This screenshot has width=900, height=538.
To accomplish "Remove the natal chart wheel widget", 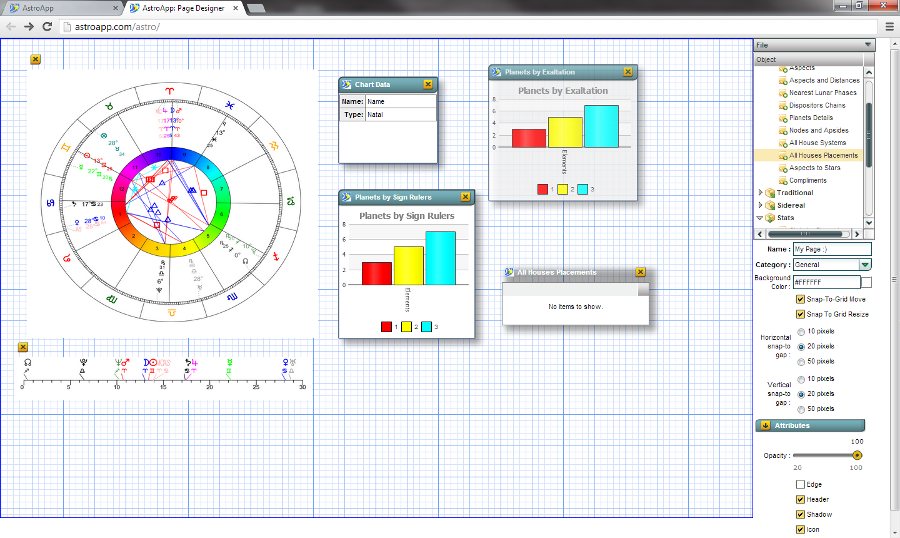I will coord(36,60).
